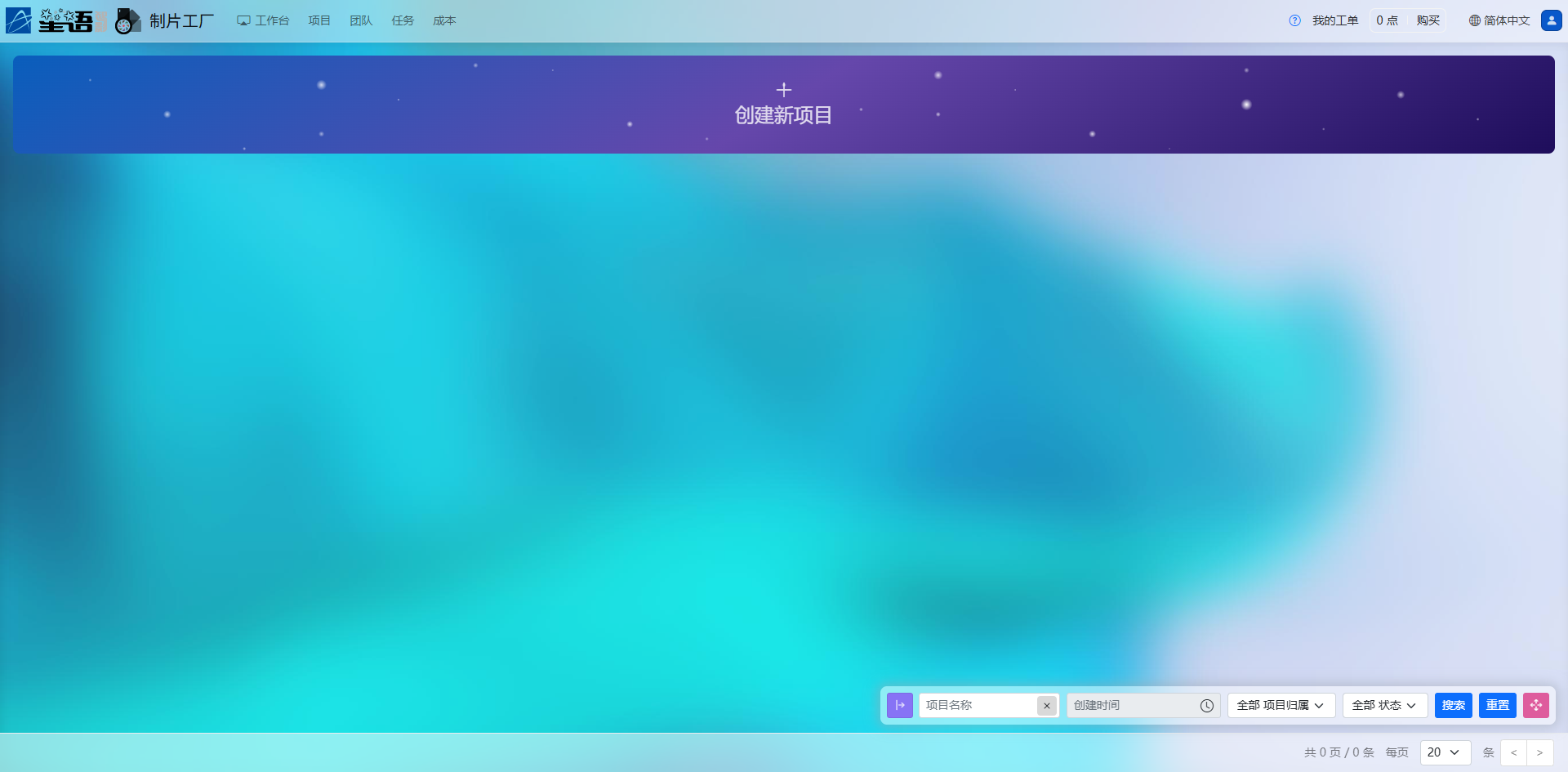Screen dimensions: 1568x772
Task: Open the 团队 menu item
Action: tap(361, 20)
